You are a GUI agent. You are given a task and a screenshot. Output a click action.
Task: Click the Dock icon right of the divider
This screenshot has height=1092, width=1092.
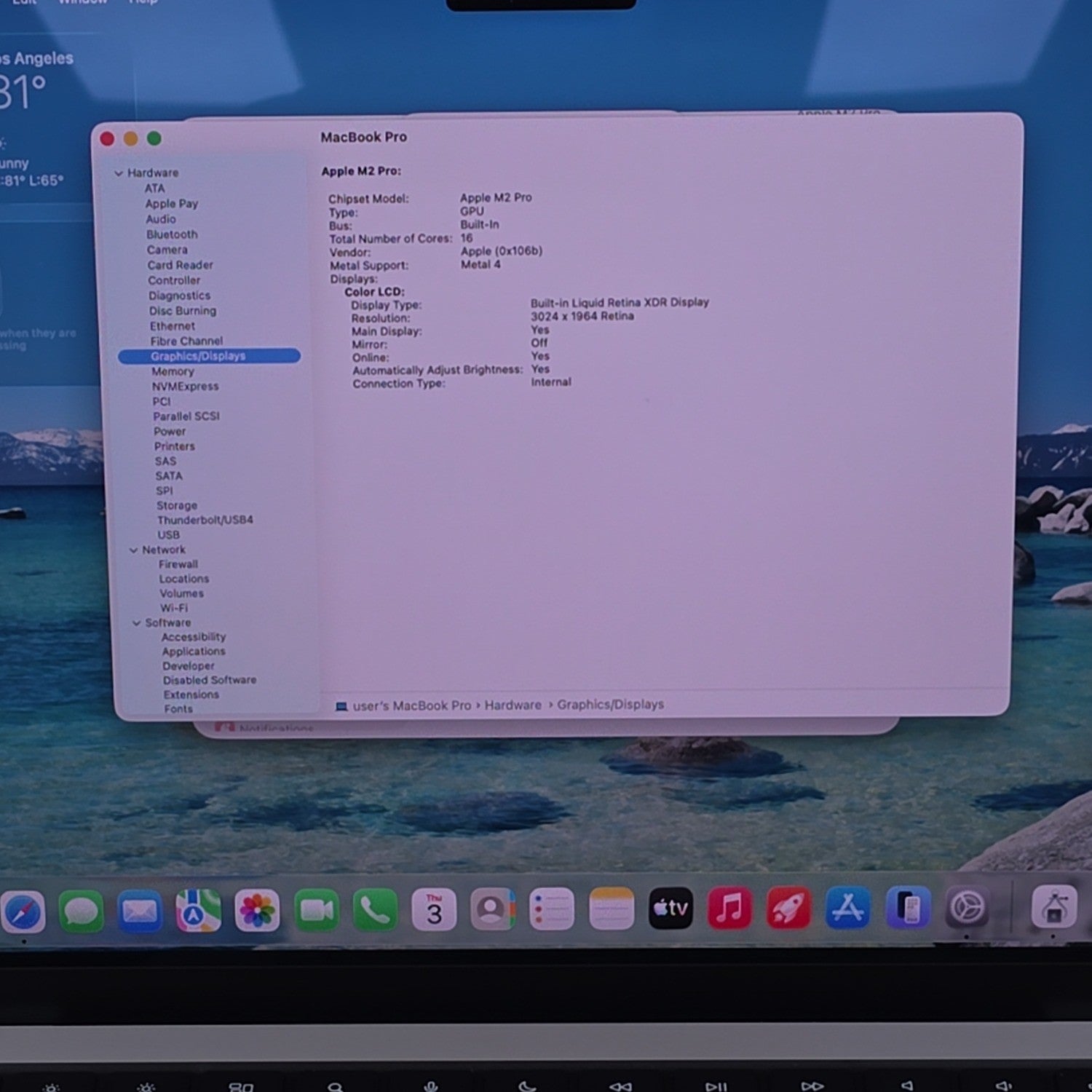pyautogui.click(x=1054, y=908)
